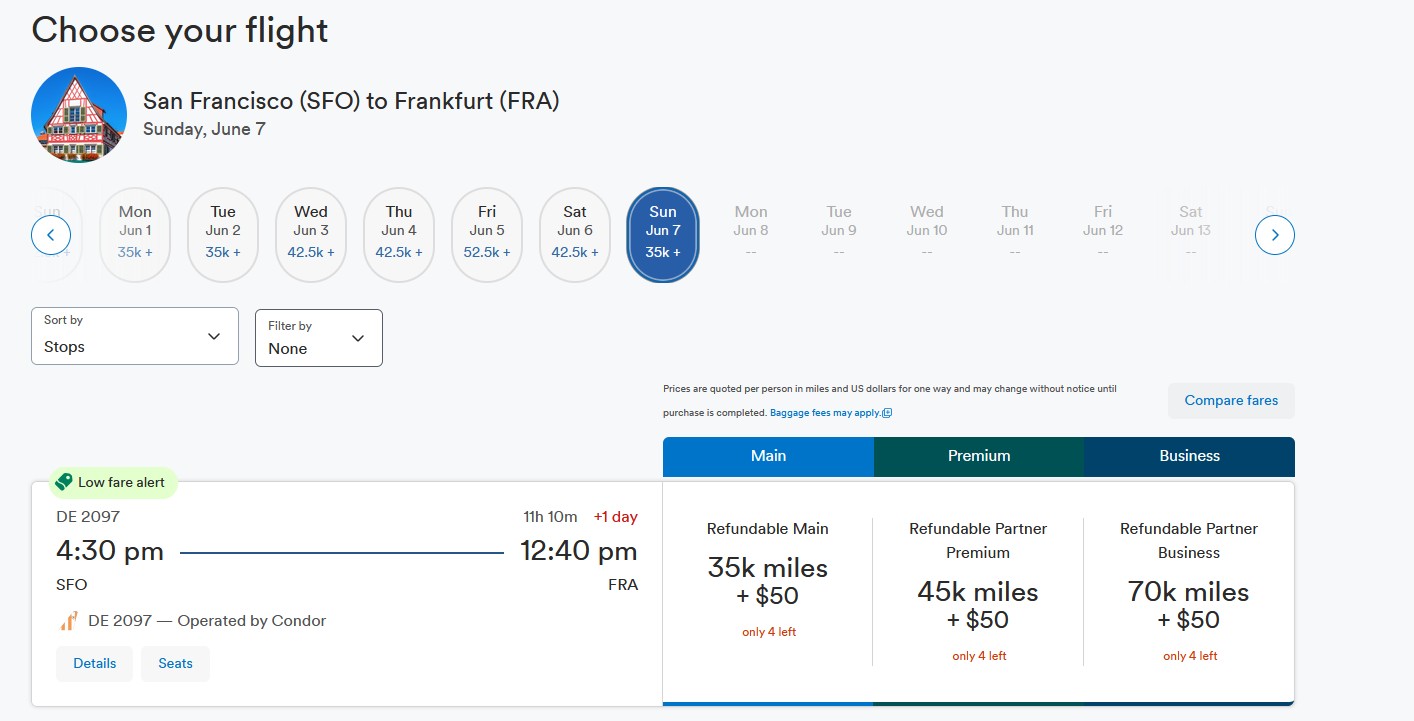View Seats for flight DE 2097
Image resolution: width=1414 pixels, height=721 pixels.
[175, 663]
